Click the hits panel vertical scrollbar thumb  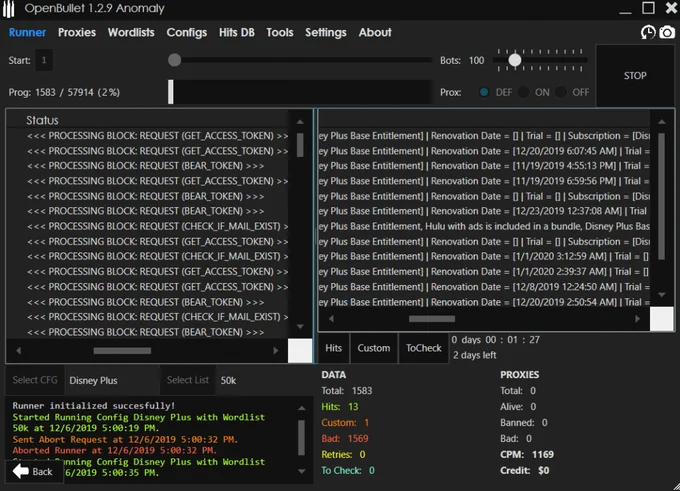662,196
